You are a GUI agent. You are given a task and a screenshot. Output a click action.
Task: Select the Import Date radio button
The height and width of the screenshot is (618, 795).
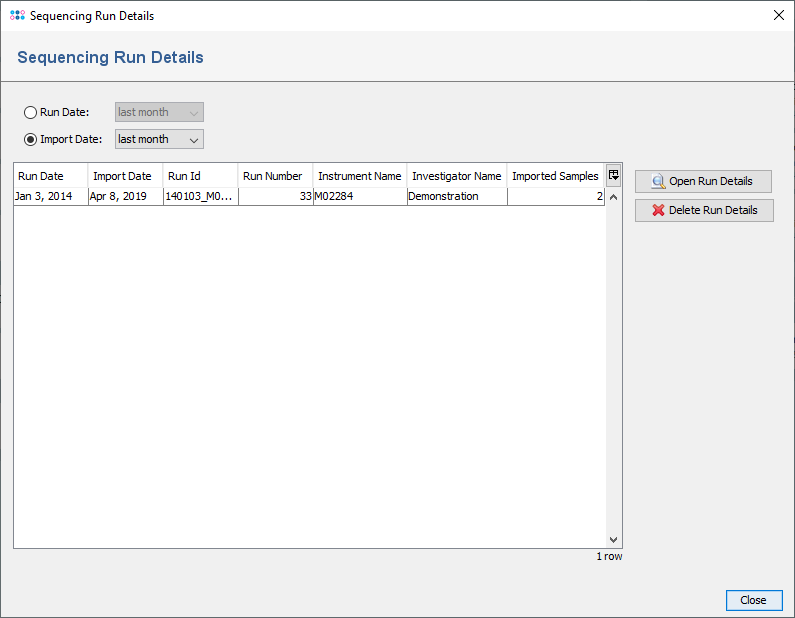31,139
